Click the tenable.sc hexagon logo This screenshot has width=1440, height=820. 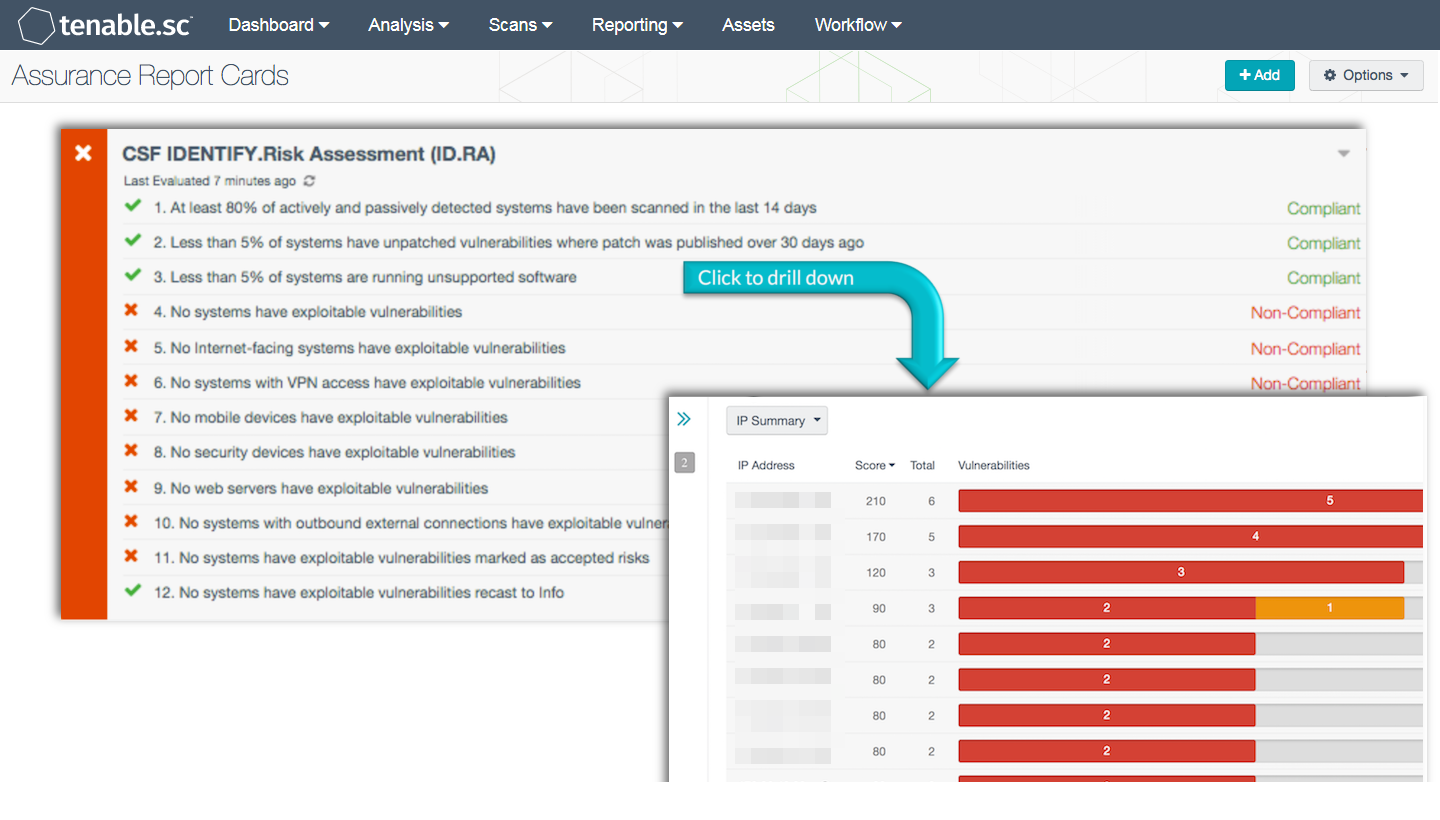pyautogui.click(x=36, y=25)
